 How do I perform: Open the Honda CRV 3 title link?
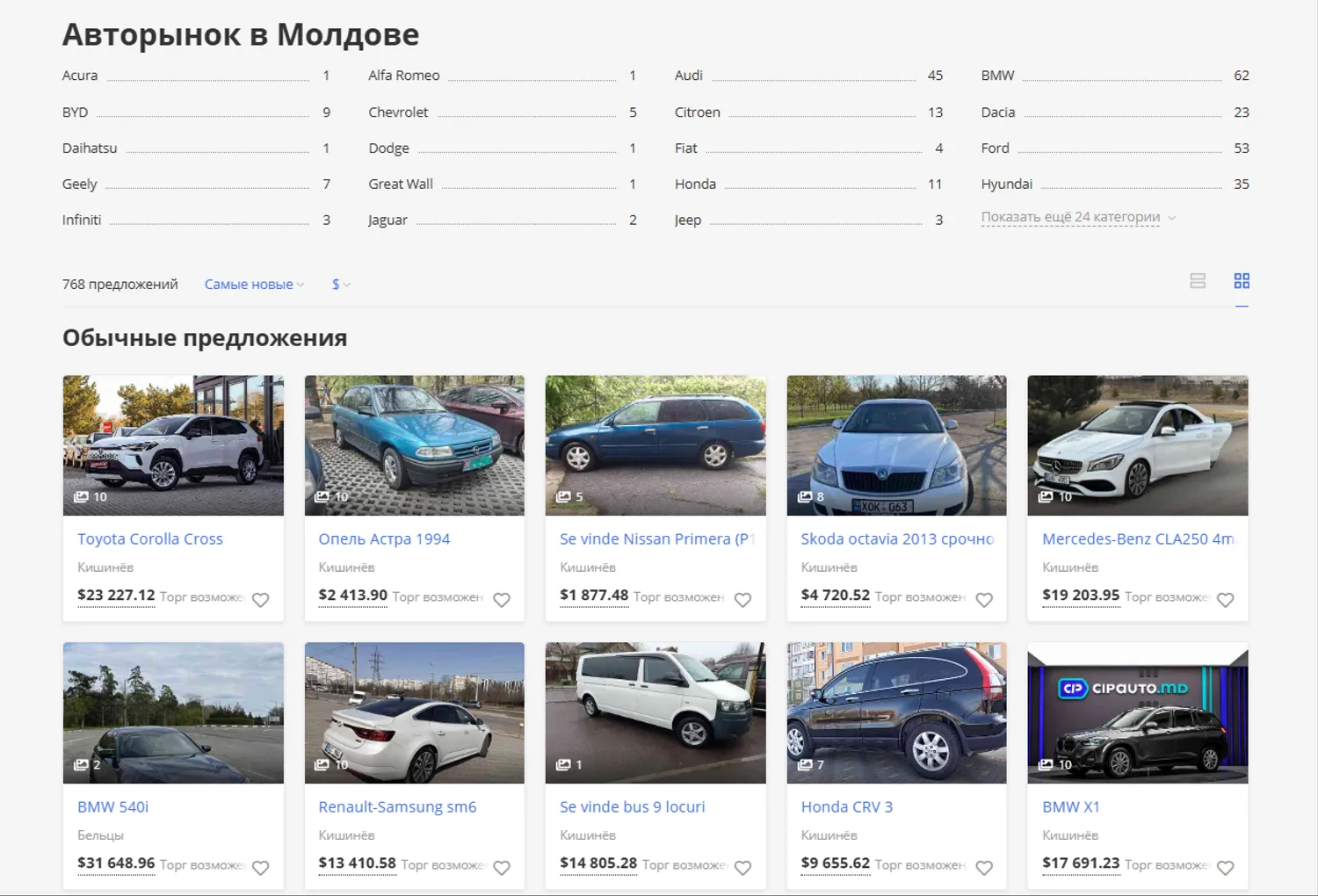[847, 807]
